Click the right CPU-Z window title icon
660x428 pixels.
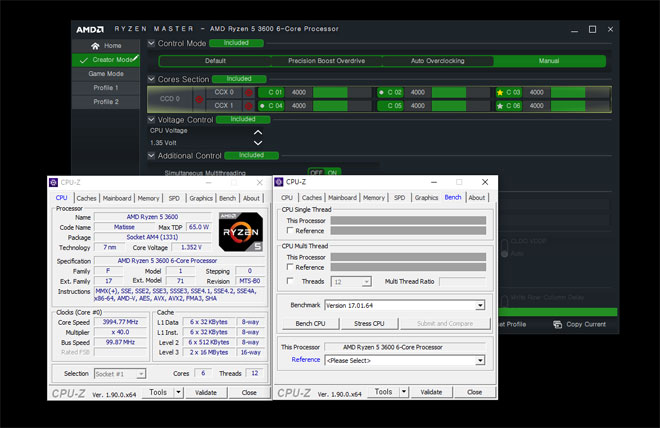(x=279, y=182)
